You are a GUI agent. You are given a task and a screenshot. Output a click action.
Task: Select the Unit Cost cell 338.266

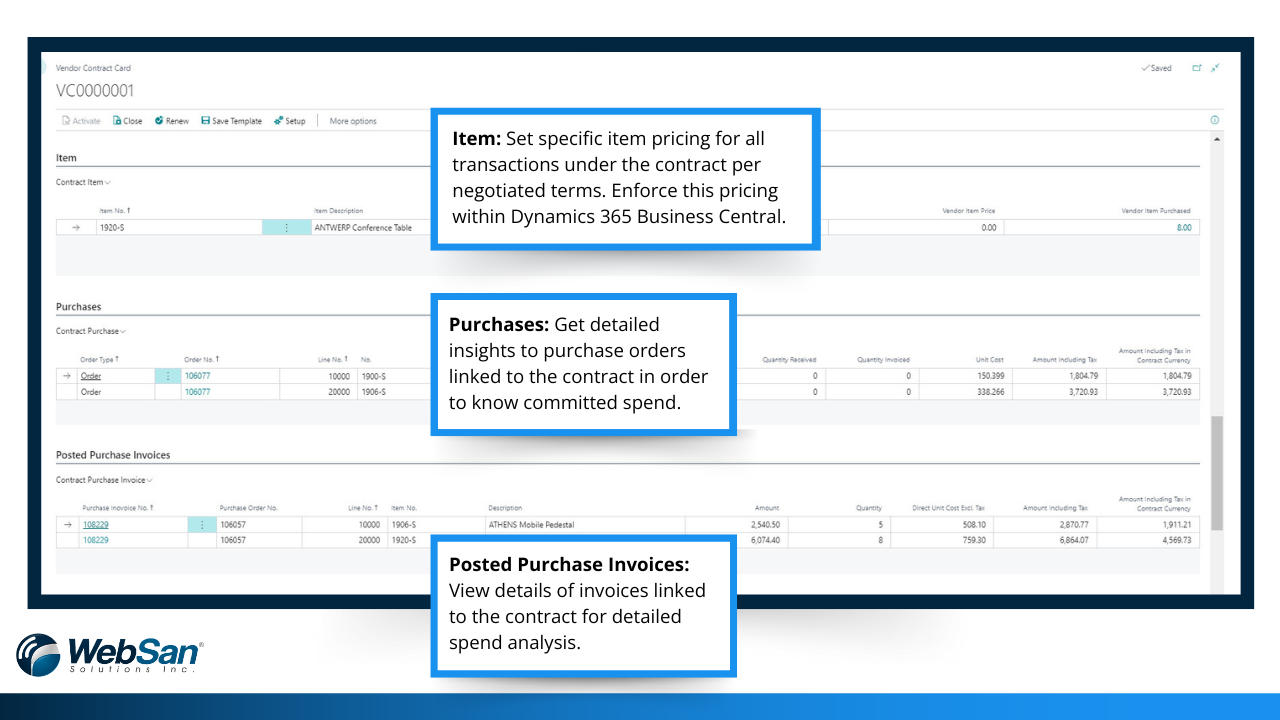965,392
